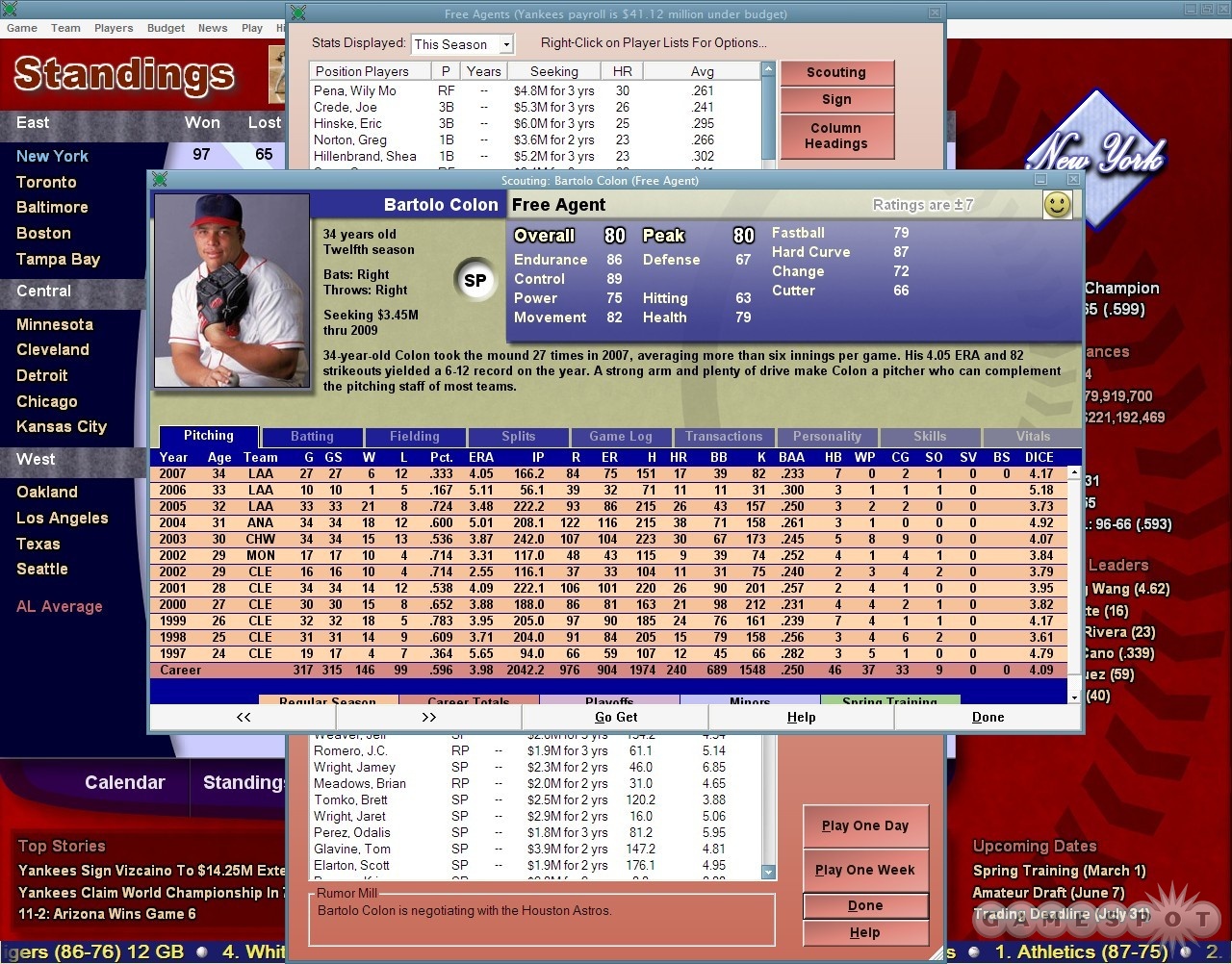Open the Transactions tab for Colon

click(724, 437)
